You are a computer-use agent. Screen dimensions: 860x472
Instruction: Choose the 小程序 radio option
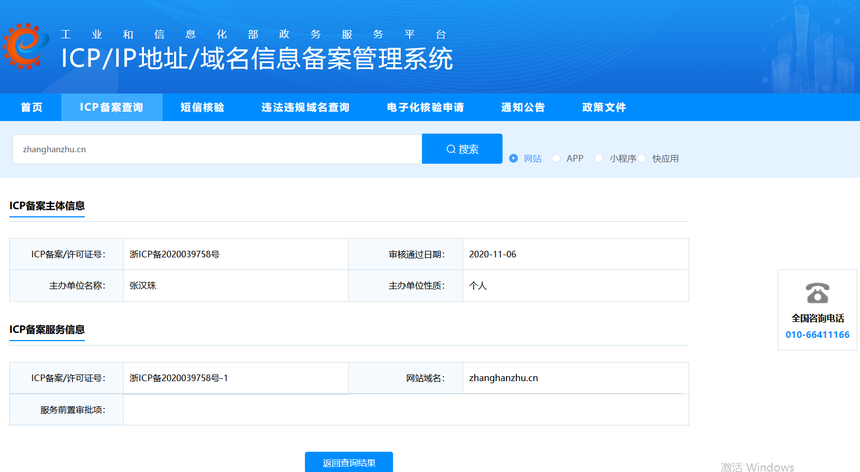(600, 158)
